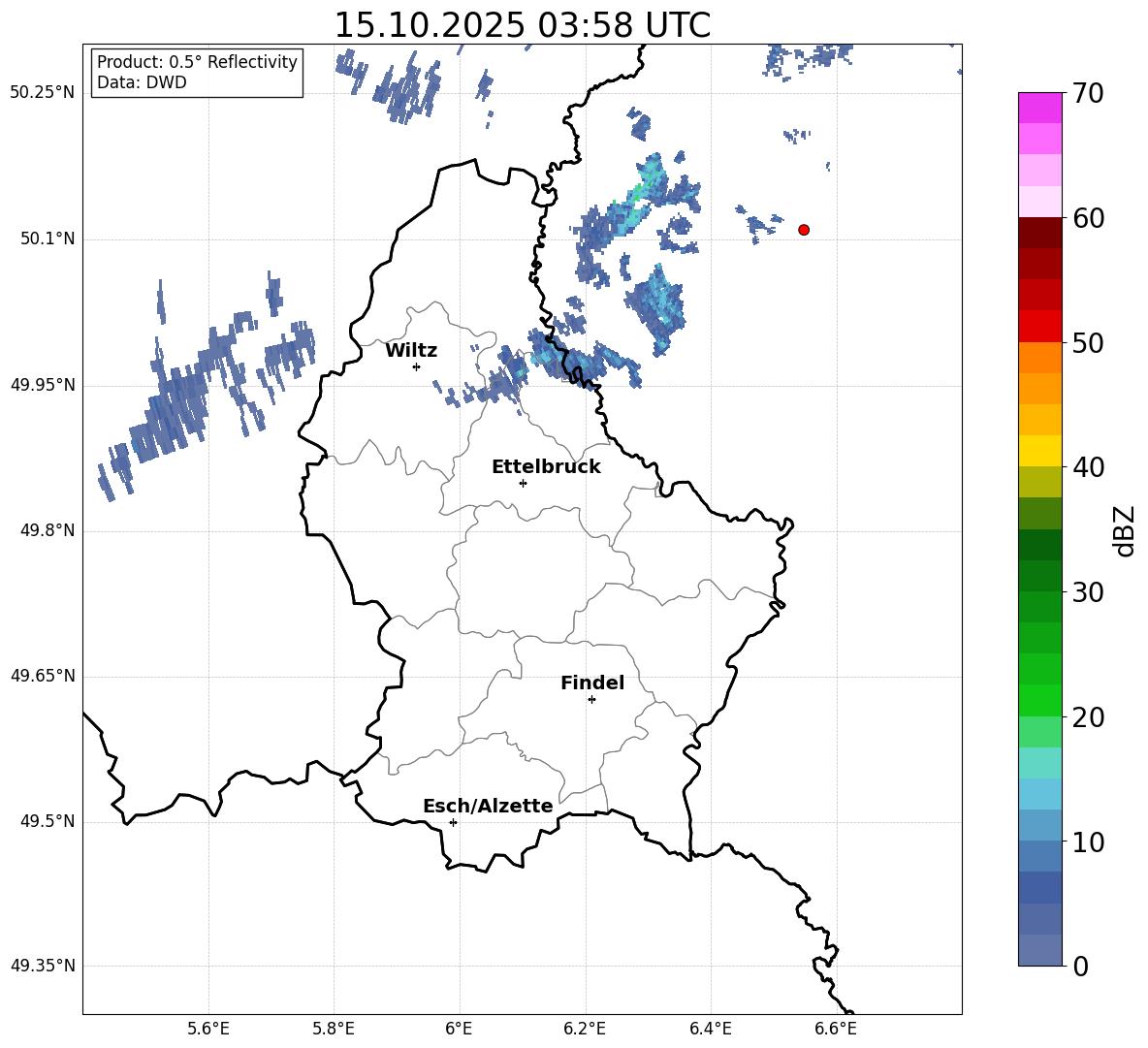
Task: Click the Wiltz city label
Action: pyautogui.click(x=411, y=351)
